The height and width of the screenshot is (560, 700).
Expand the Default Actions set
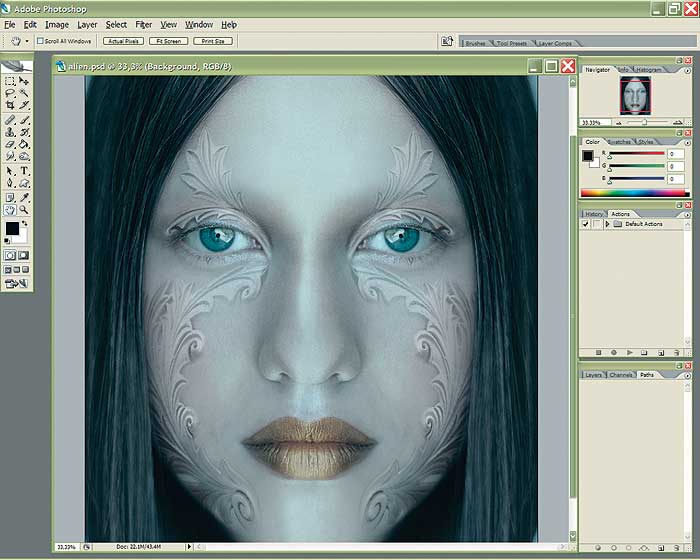click(x=607, y=224)
